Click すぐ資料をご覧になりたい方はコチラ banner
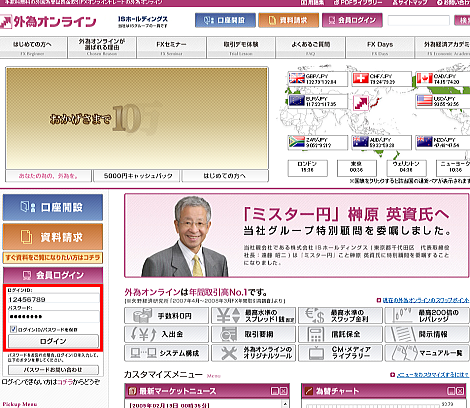The image size is (470, 408). 53,258
